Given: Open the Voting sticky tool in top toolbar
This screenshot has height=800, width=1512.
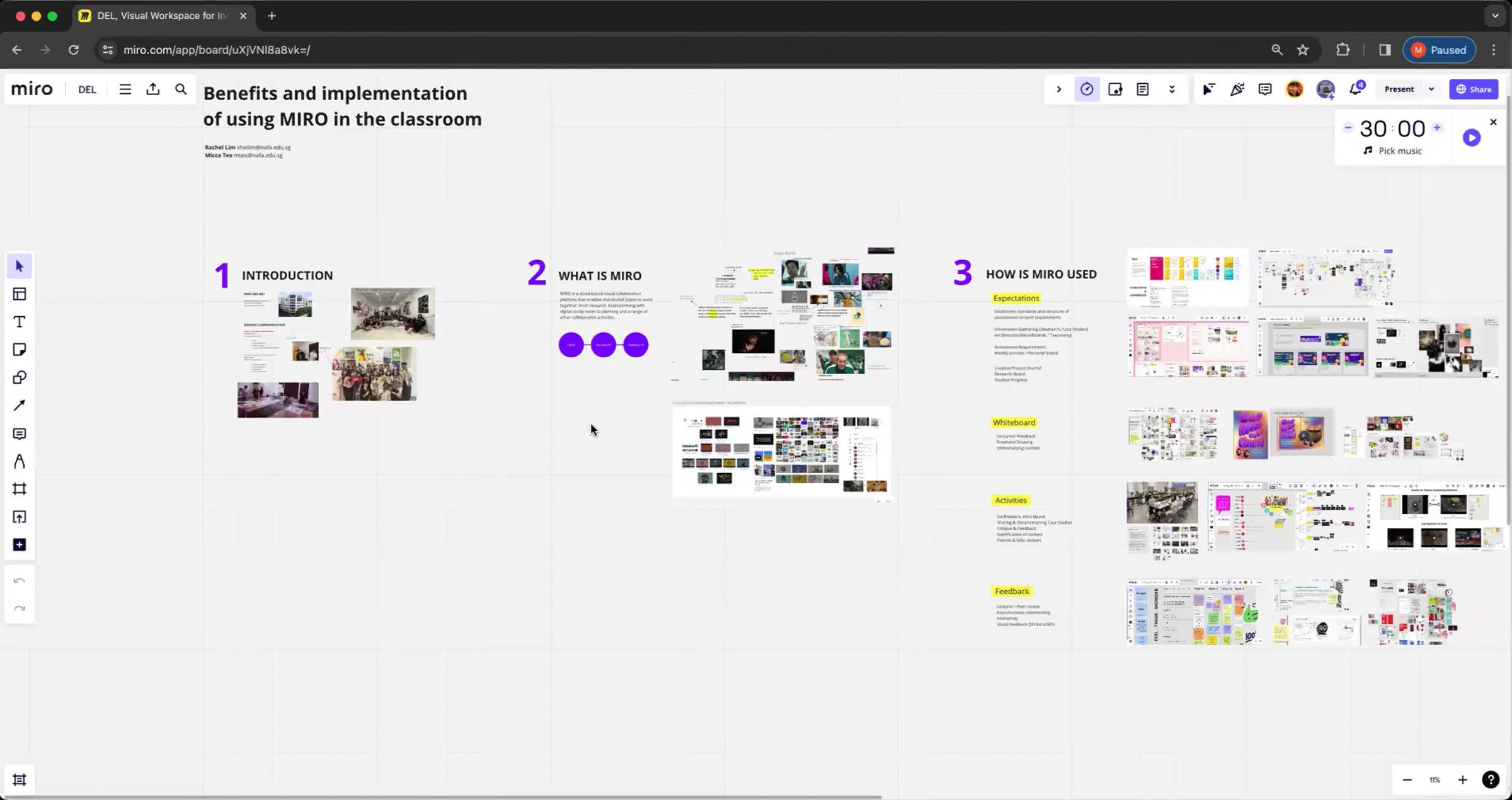Looking at the screenshot, I should (x=1115, y=89).
